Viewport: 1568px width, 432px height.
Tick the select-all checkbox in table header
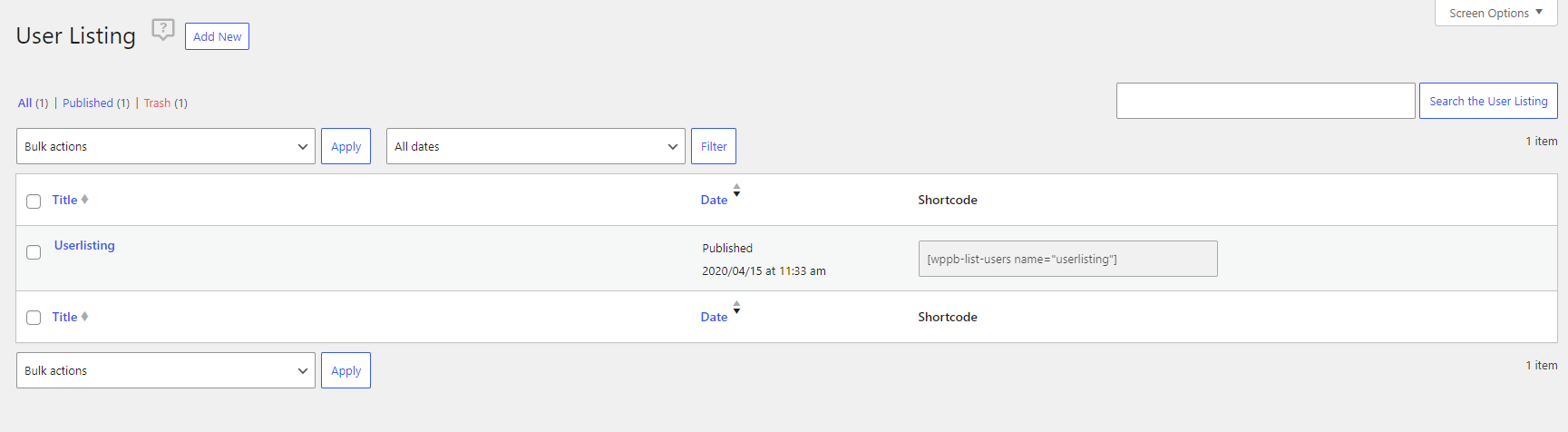click(34, 201)
